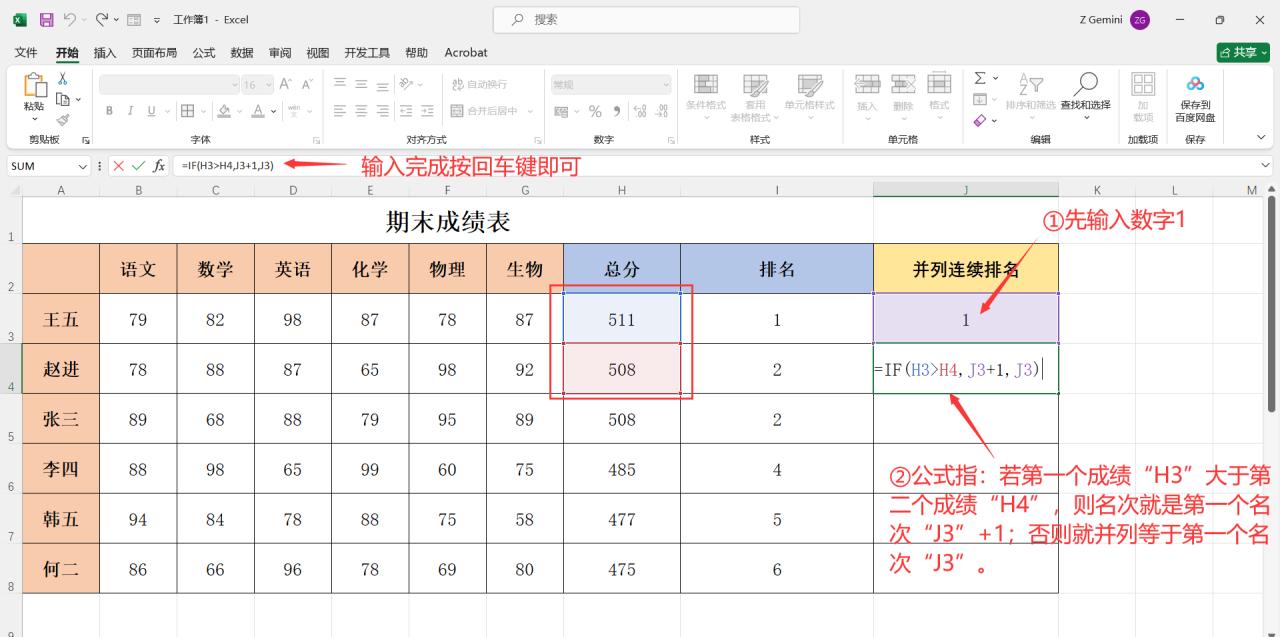The image size is (1280, 637).
Task: Toggle align left horizontal alignment
Action: (x=339, y=111)
